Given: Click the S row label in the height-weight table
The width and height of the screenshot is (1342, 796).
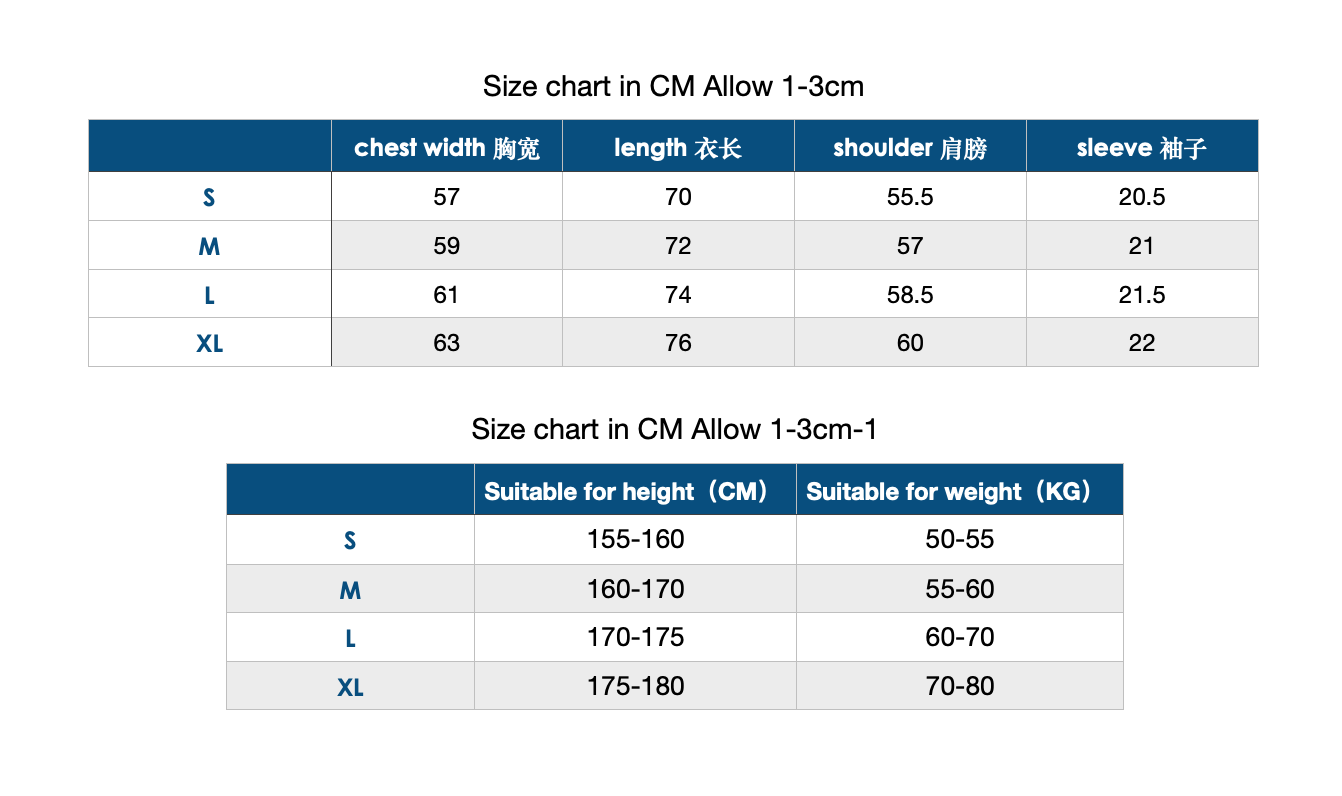Looking at the screenshot, I should click(x=350, y=541).
